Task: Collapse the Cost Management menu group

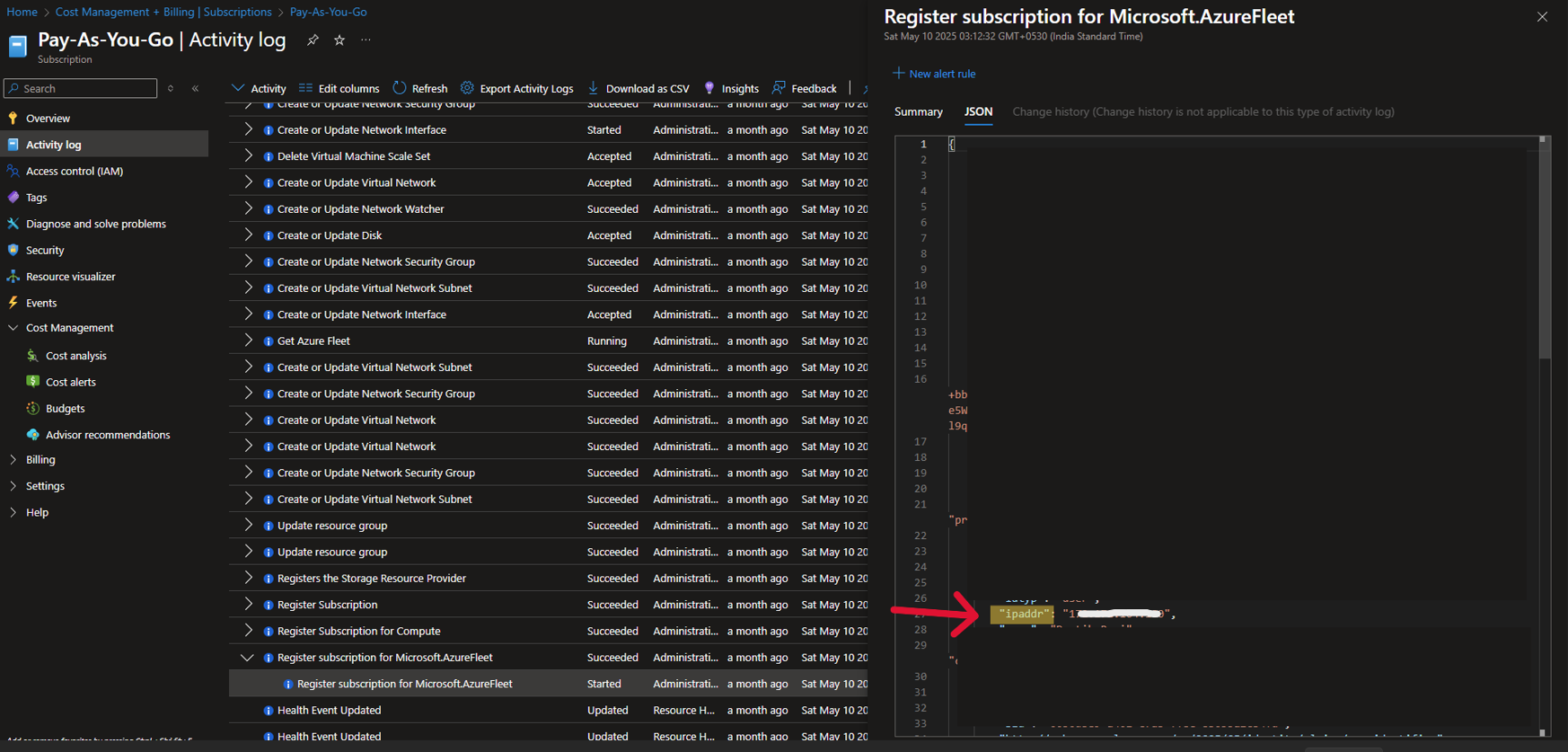Action: coord(13,328)
